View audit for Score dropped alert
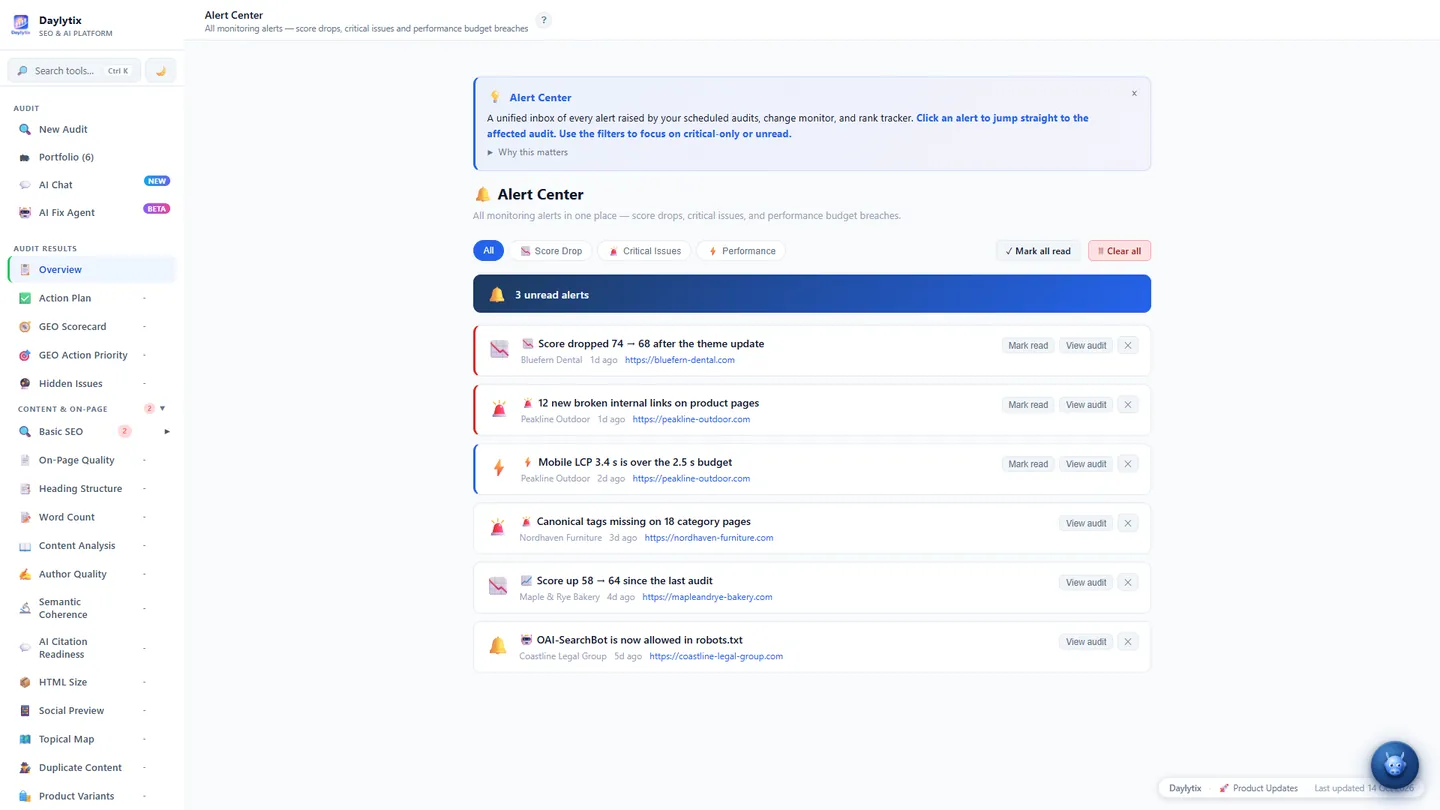1440x810 pixels. pyautogui.click(x=1086, y=346)
